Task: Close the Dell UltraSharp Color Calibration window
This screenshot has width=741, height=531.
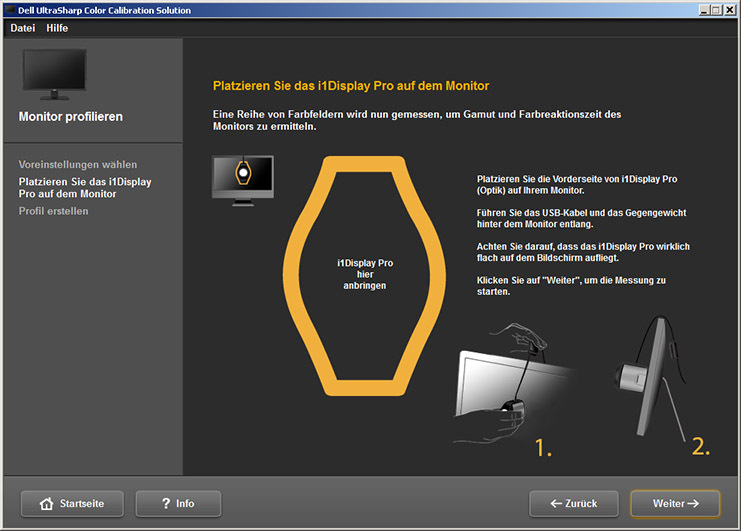Action: click(730, 10)
